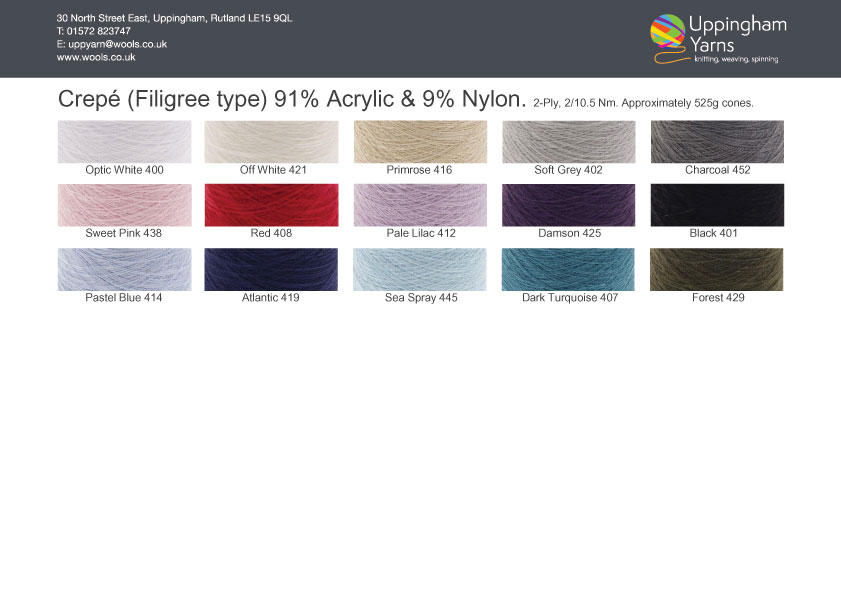Choose the Soft Grey 402 swatch
The image size is (841, 595).
coord(568,142)
